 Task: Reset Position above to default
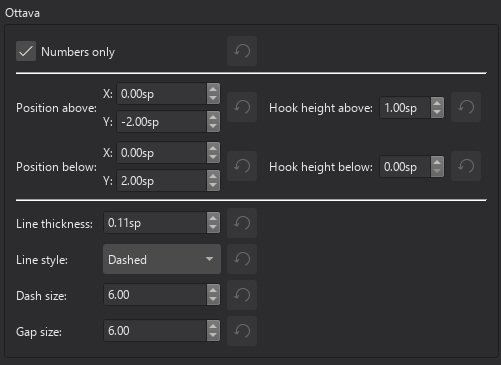point(242,107)
